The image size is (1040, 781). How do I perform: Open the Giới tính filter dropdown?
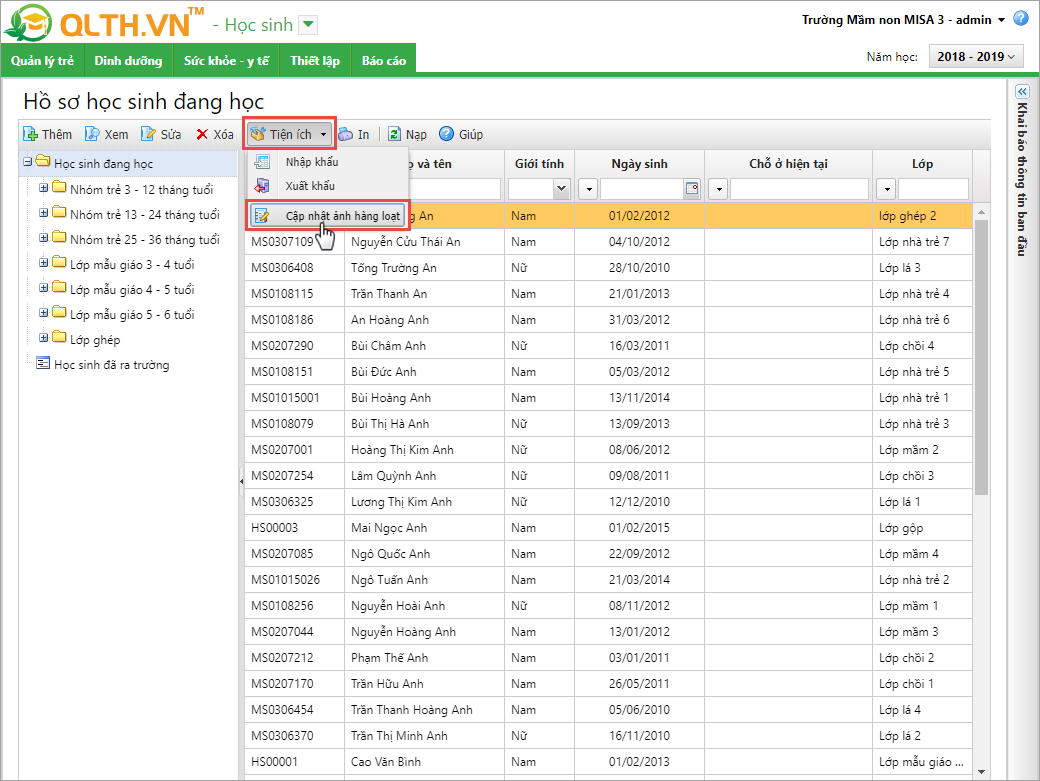click(x=560, y=189)
